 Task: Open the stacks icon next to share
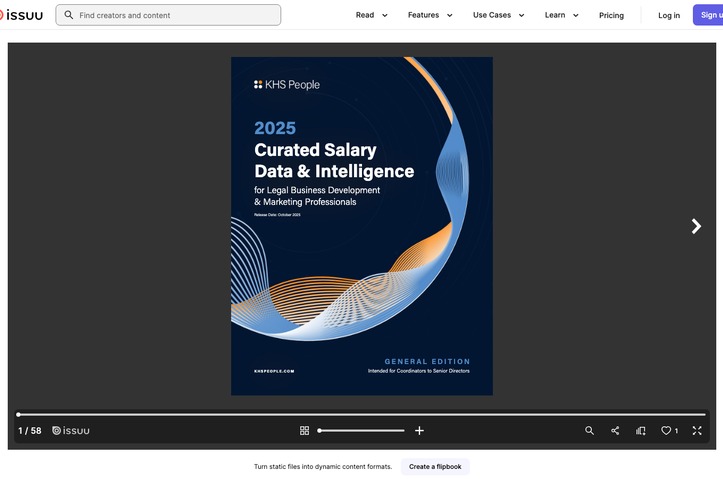640,431
